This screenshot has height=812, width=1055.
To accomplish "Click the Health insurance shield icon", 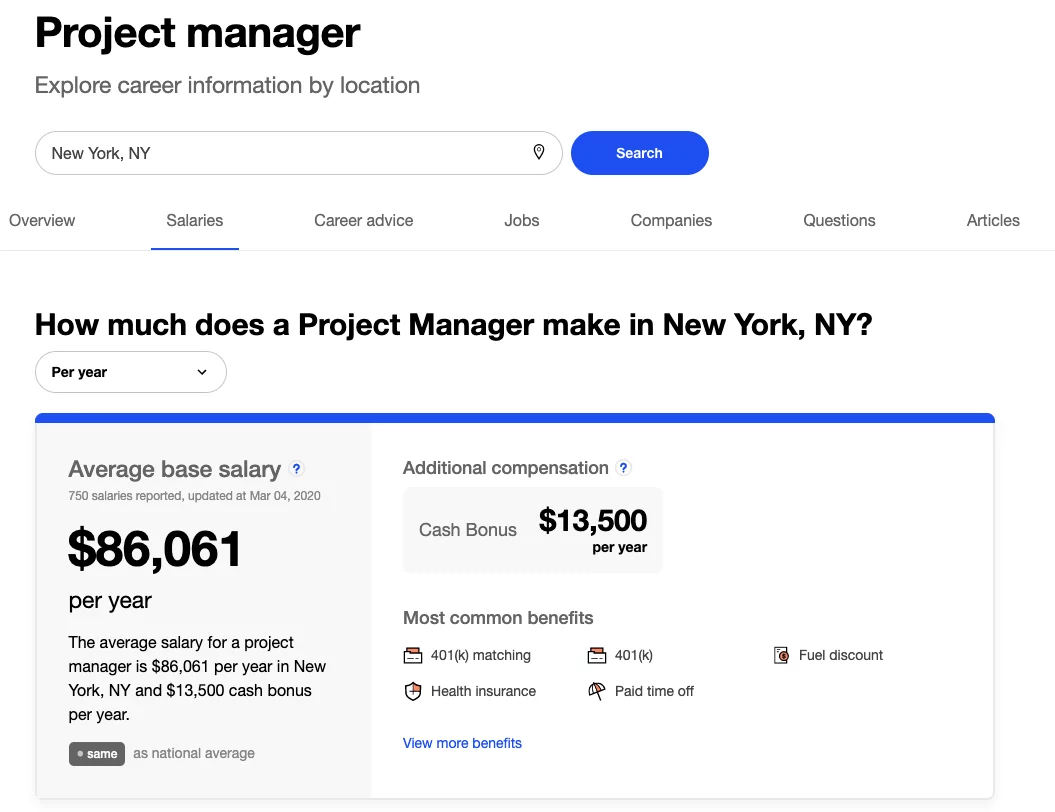I will 412,692.
